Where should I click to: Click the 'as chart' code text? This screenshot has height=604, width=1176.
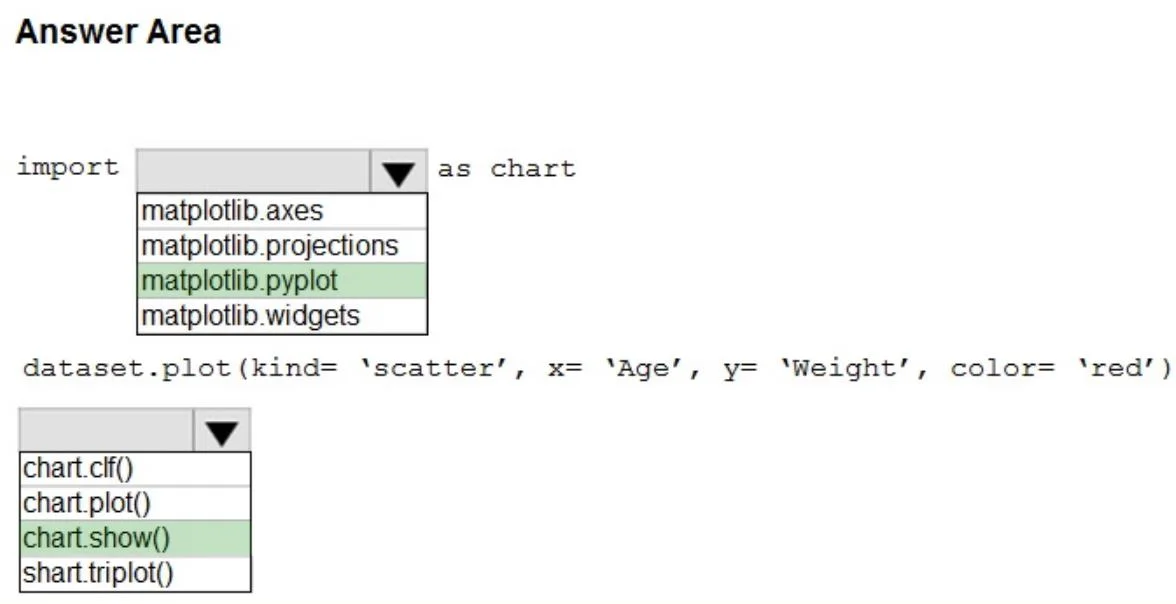tap(506, 168)
